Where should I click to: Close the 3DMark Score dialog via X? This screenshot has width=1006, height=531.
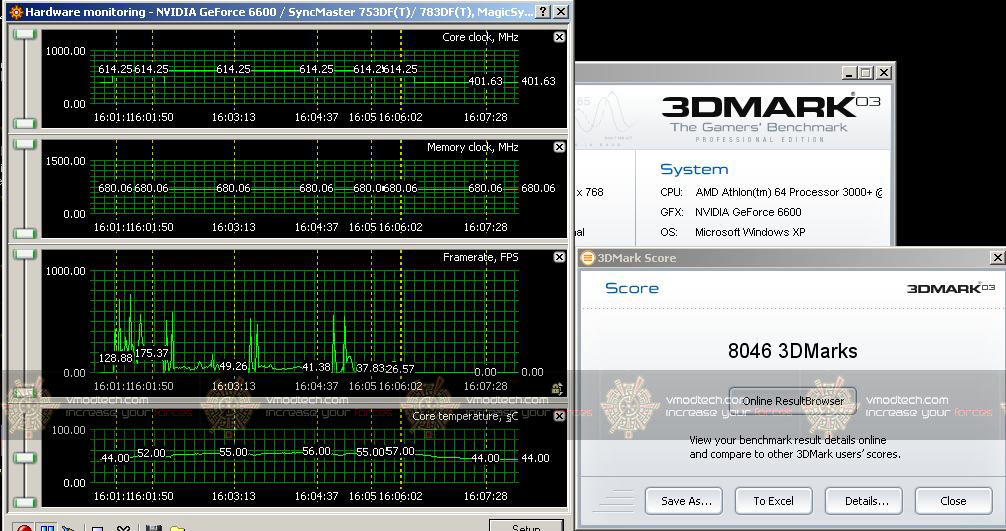coord(997,258)
